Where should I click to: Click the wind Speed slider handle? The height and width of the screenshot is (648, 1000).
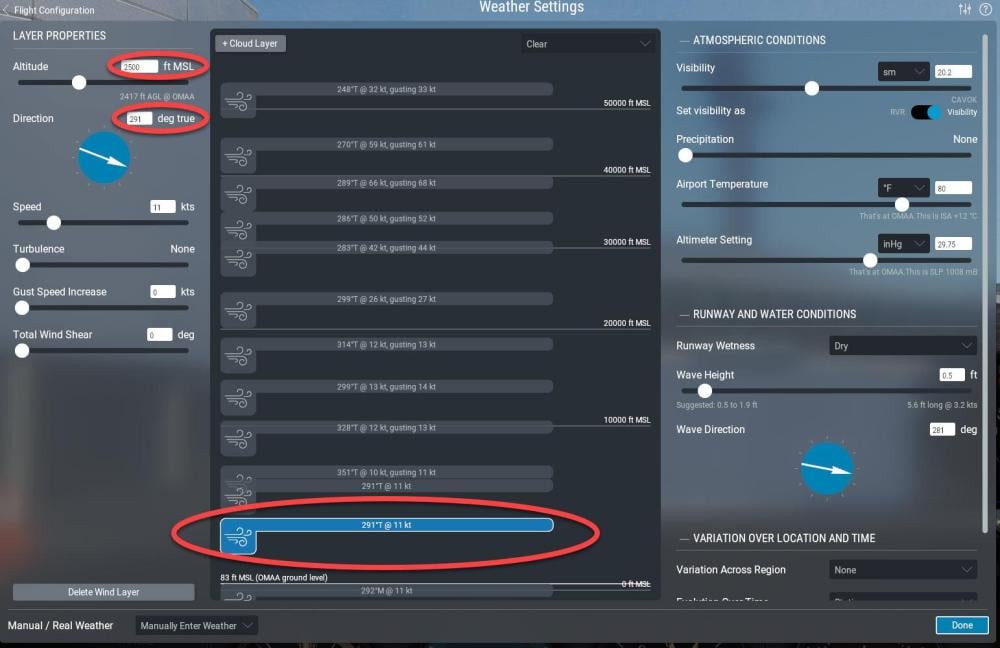pos(54,223)
